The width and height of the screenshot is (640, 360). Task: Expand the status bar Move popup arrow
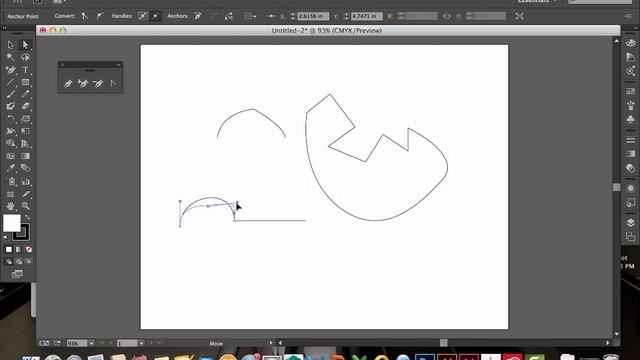point(270,343)
